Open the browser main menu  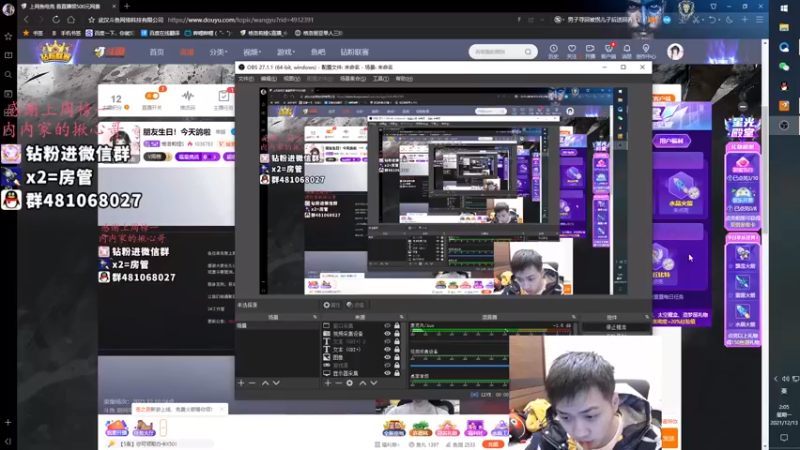click(760, 20)
